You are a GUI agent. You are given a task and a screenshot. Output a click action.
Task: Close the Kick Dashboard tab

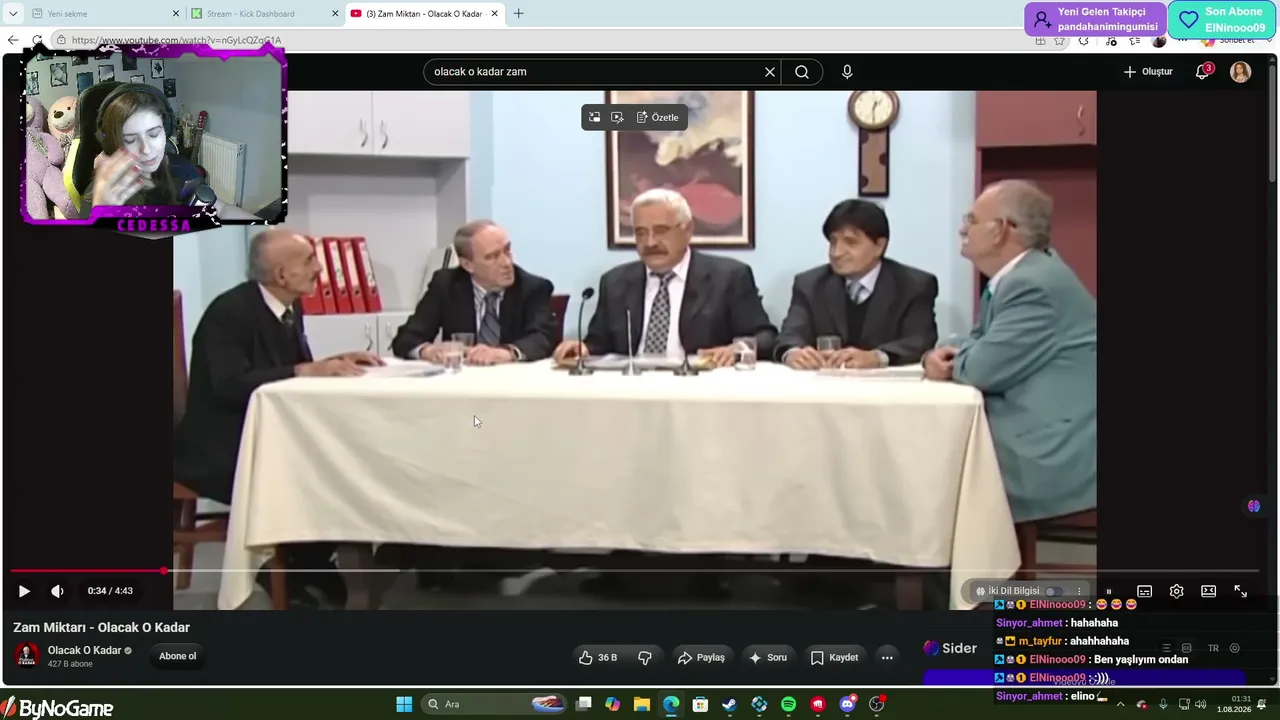tap(335, 14)
